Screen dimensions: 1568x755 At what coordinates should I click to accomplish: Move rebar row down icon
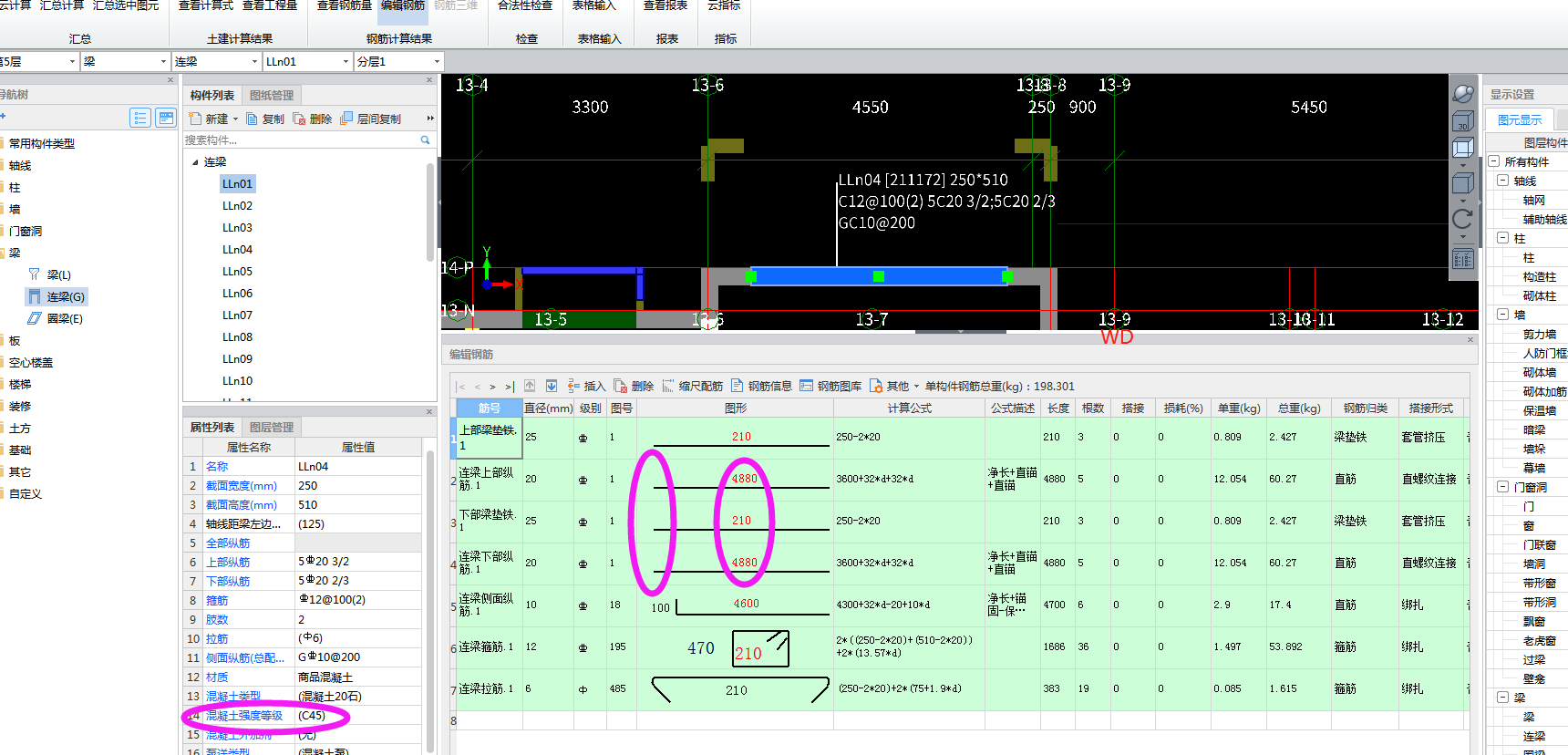pyautogui.click(x=552, y=386)
